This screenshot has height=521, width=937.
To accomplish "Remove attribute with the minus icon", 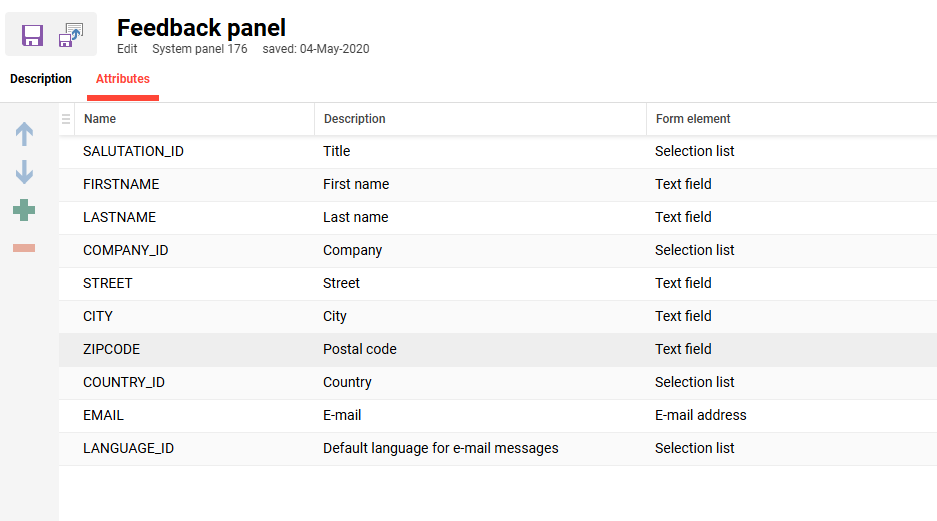I will [x=24, y=247].
